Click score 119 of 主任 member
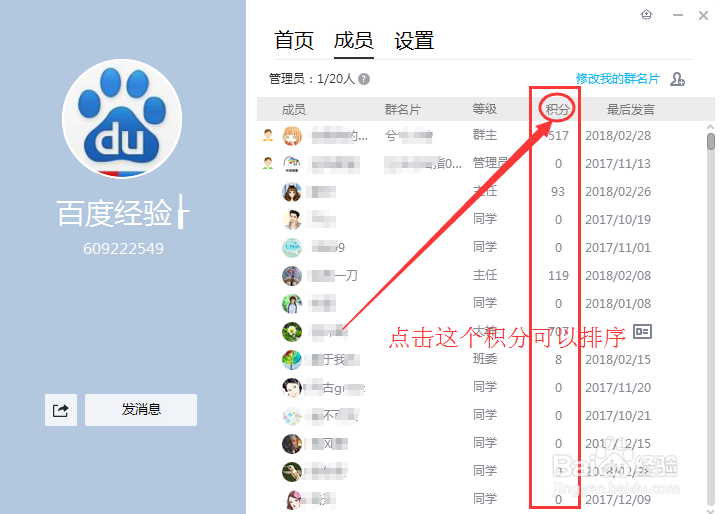This screenshot has height=514, width=720. (558, 276)
